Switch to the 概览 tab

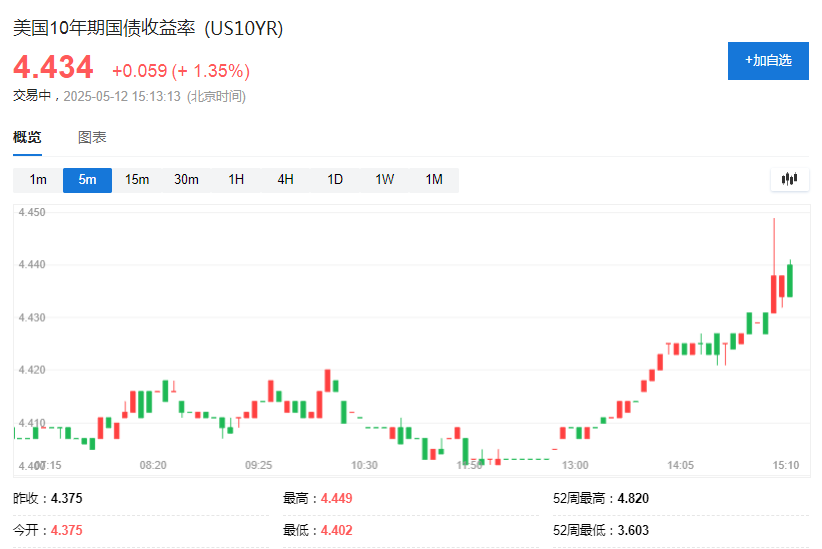point(27,138)
